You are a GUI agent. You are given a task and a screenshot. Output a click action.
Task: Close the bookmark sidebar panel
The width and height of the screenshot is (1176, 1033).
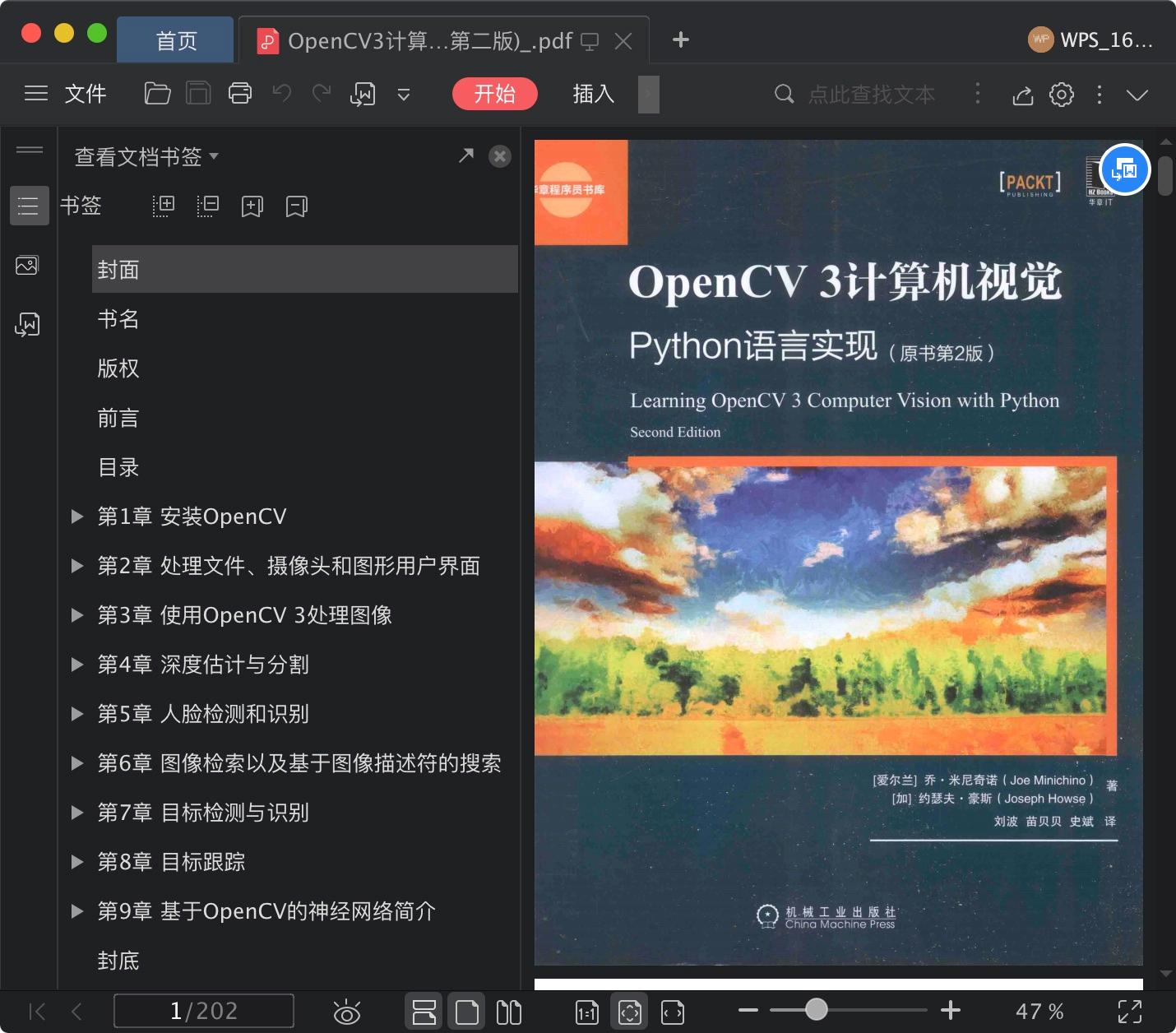coord(499,156)
